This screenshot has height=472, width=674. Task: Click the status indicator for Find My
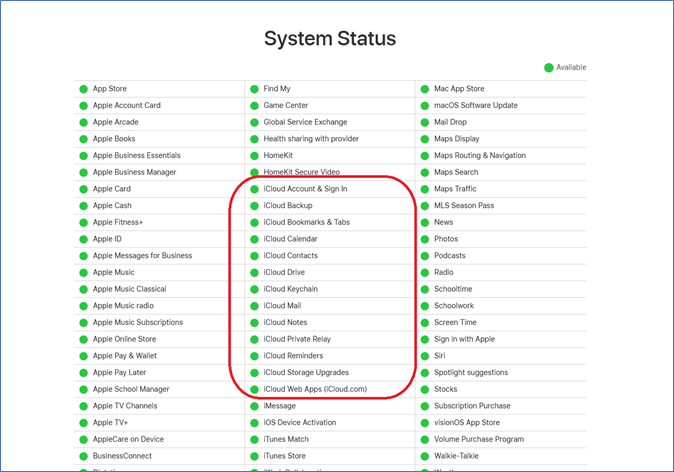pyautogui.click(x=255, y=89)
